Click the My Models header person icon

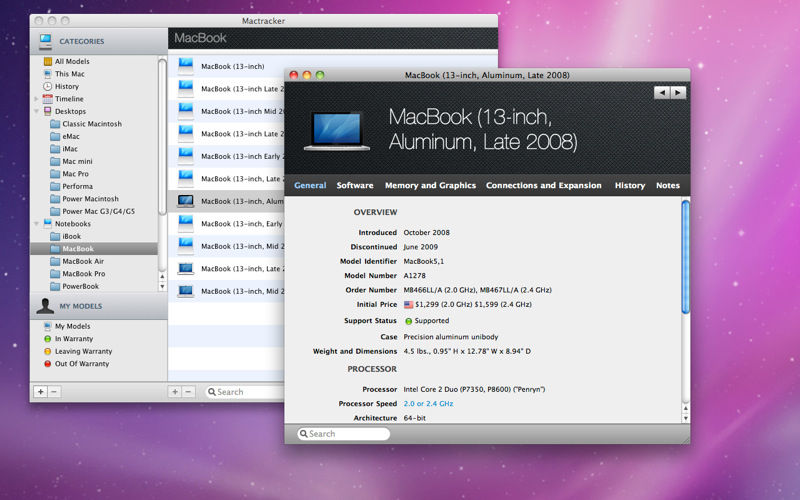(x=45, y=306)
